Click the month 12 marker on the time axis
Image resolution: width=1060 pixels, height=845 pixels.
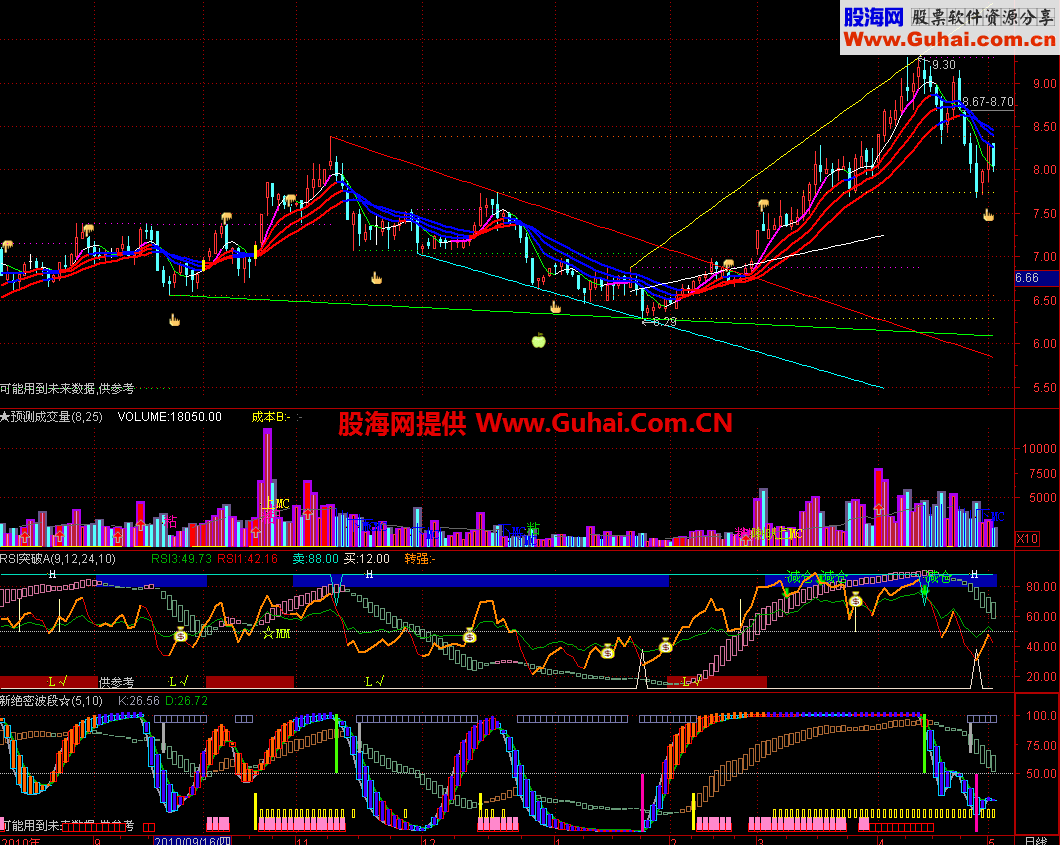tap(428, 840)
